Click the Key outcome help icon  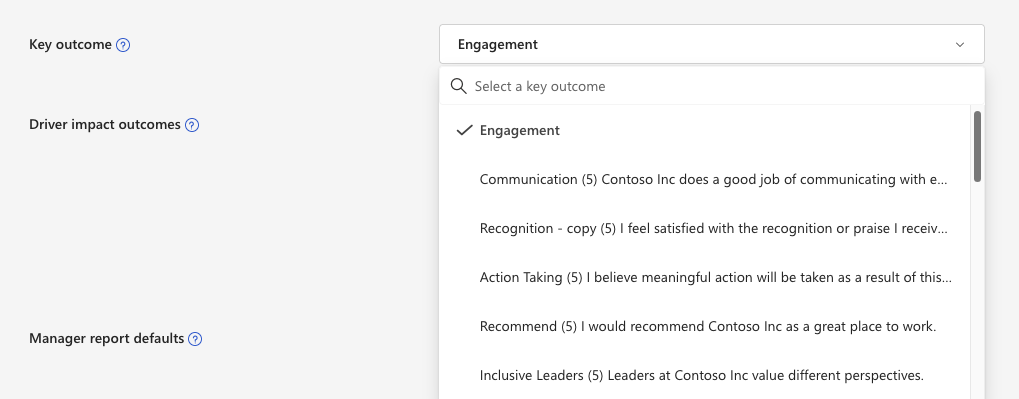pos(123,45)
